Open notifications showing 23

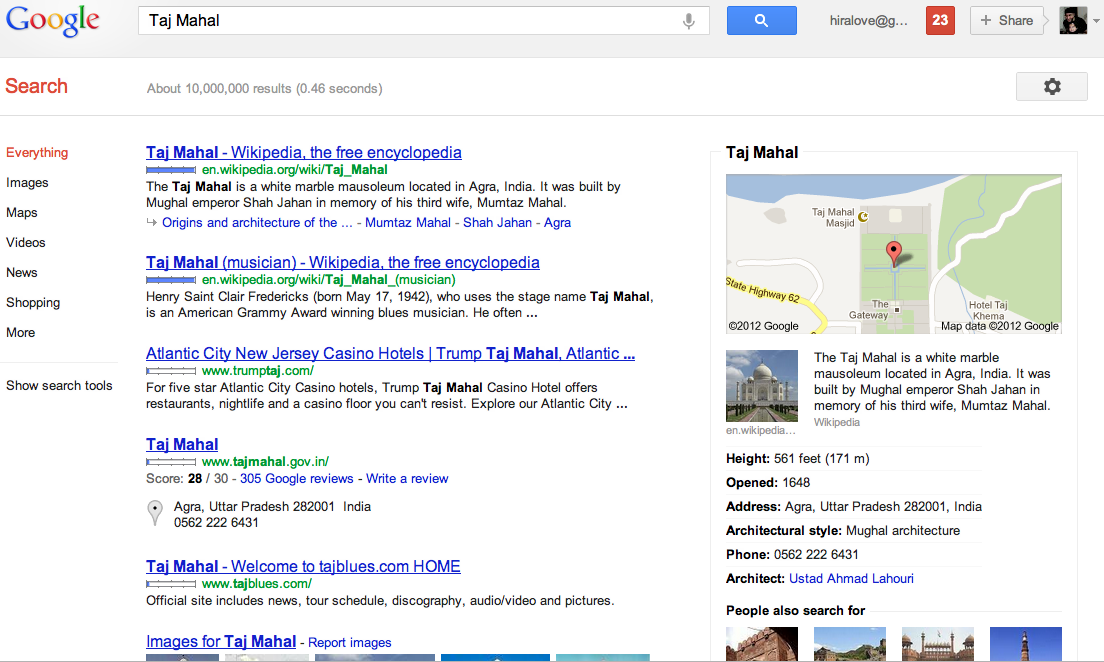[940, 20]
